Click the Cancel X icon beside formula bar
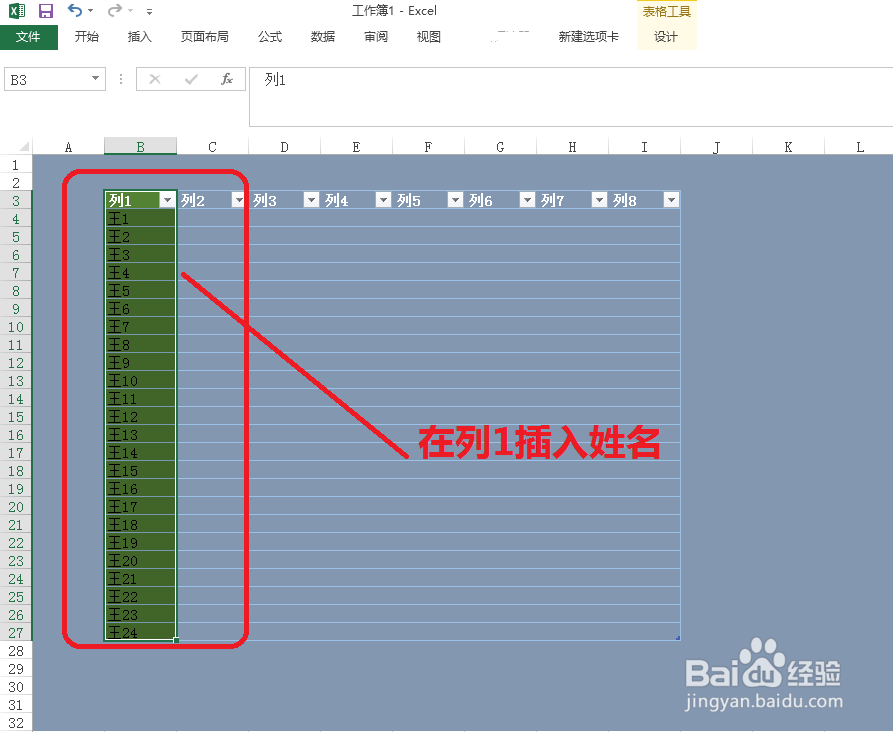893x732 pixels. coord(155,79)
